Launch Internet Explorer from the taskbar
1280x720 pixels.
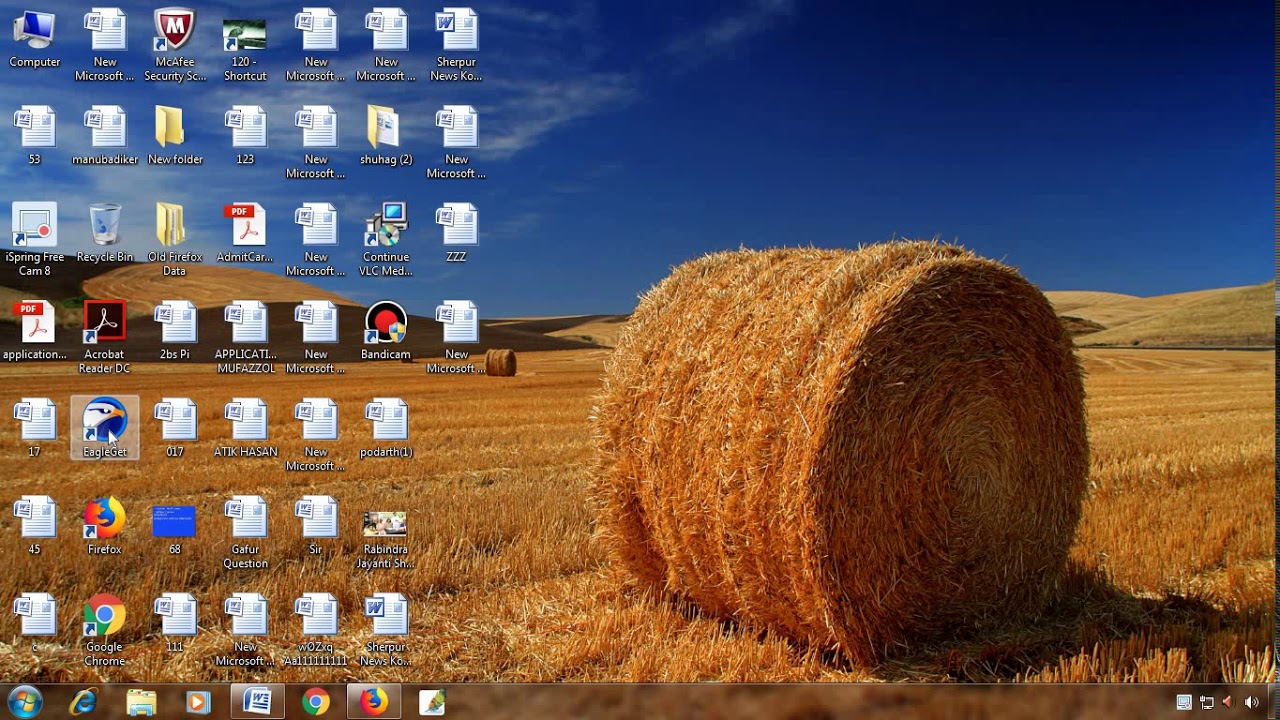(83, 702)
